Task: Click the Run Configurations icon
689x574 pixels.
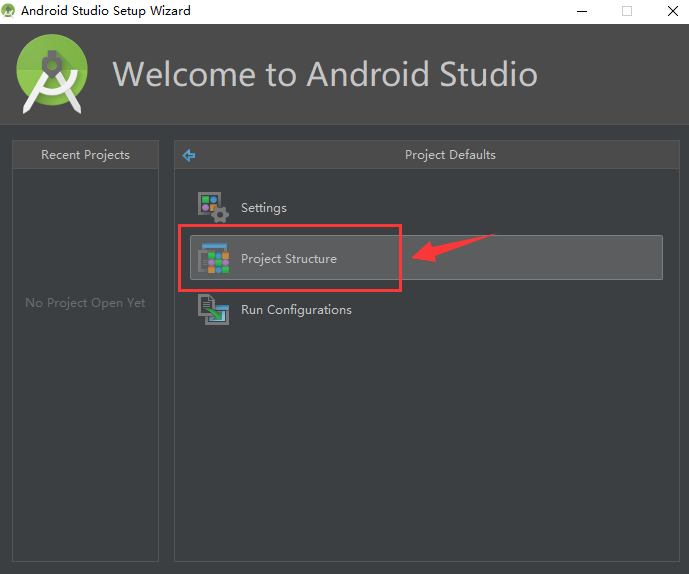Action: pyautogui.click(x=213, y=309)
